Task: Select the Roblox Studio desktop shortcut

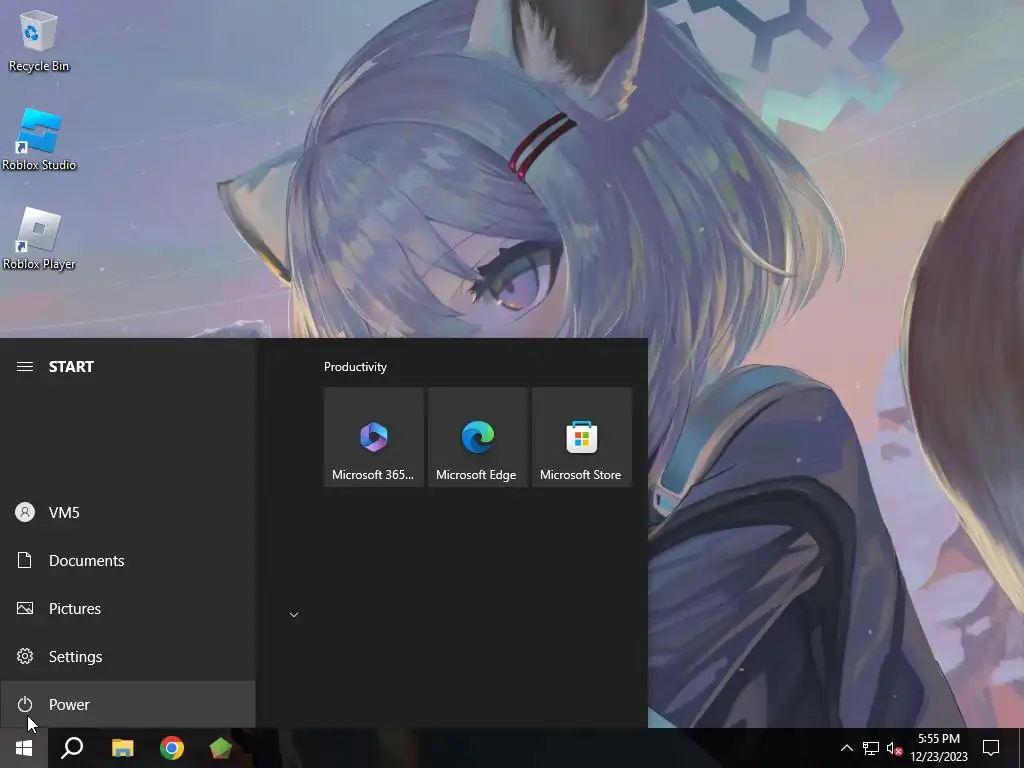Action: tap(39, 140)
